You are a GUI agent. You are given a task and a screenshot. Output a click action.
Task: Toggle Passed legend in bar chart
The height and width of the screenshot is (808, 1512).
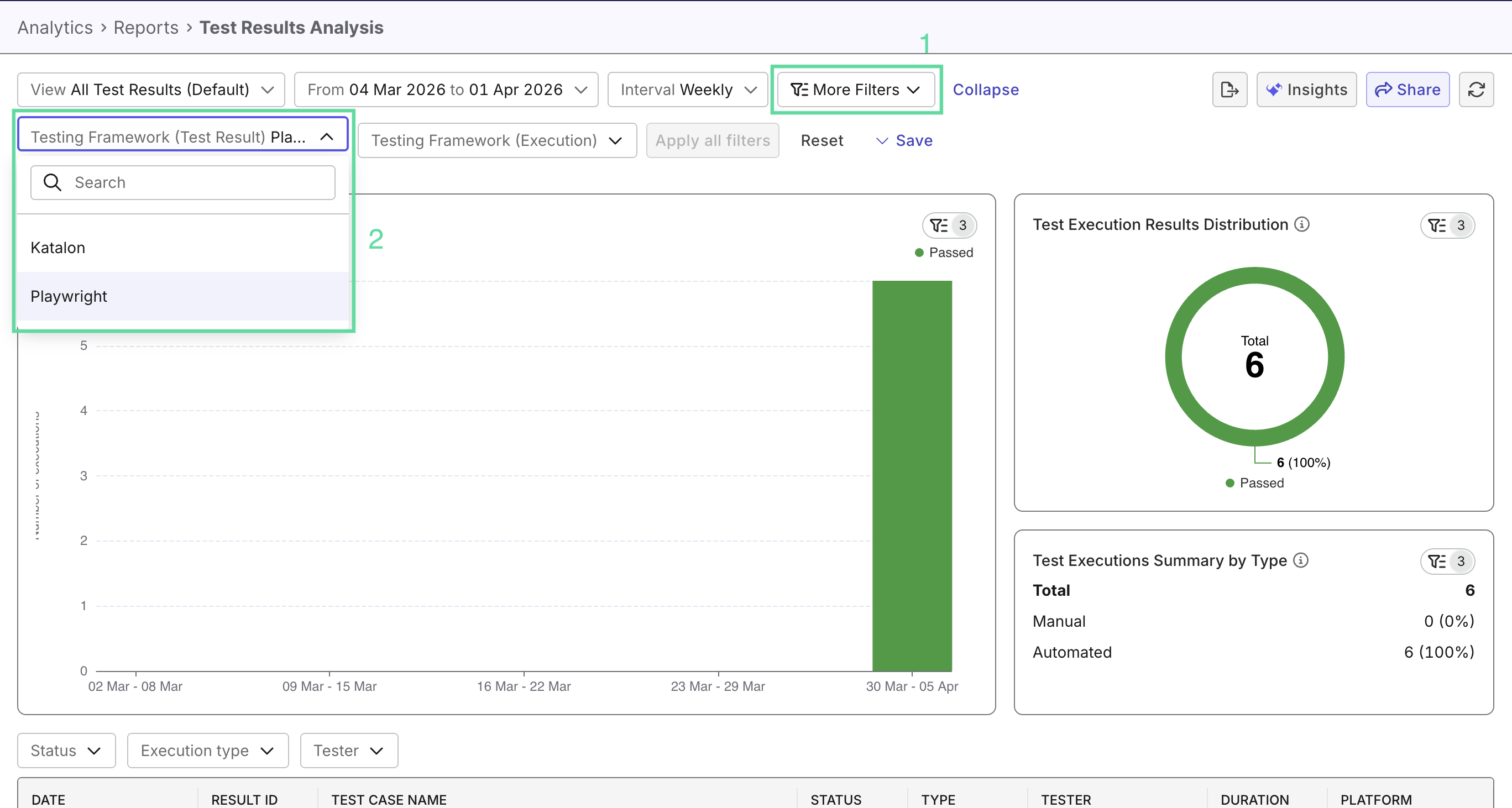pos(944,253)
